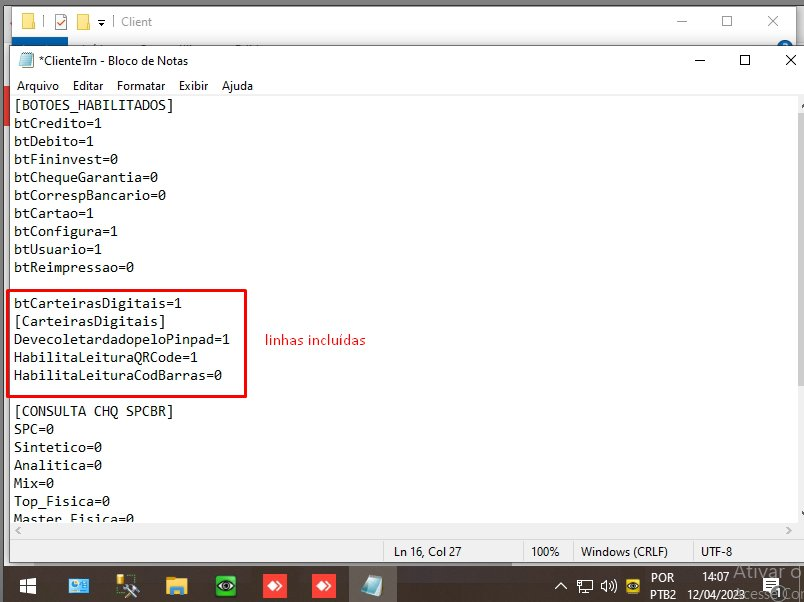The image size is (804, 602).
Task: Open the Editar menu
Action: pos(88,86)
